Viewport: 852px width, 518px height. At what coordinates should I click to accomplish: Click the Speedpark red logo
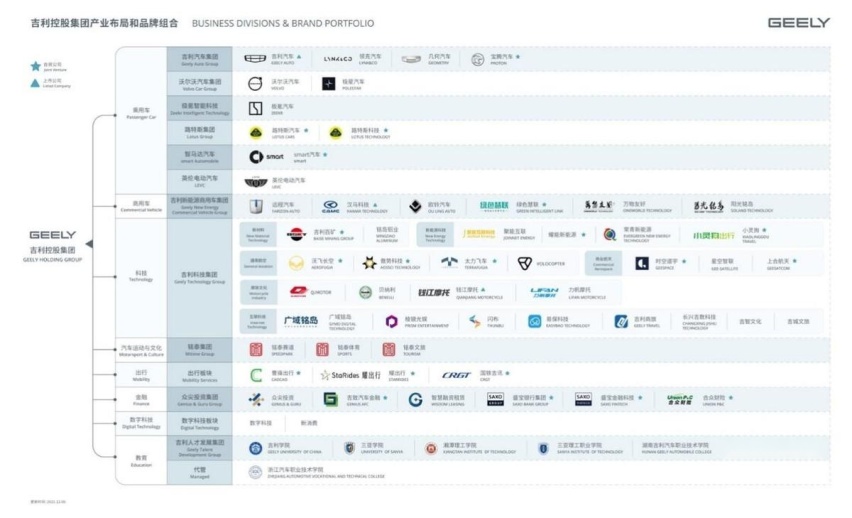[x=256, y=350]
